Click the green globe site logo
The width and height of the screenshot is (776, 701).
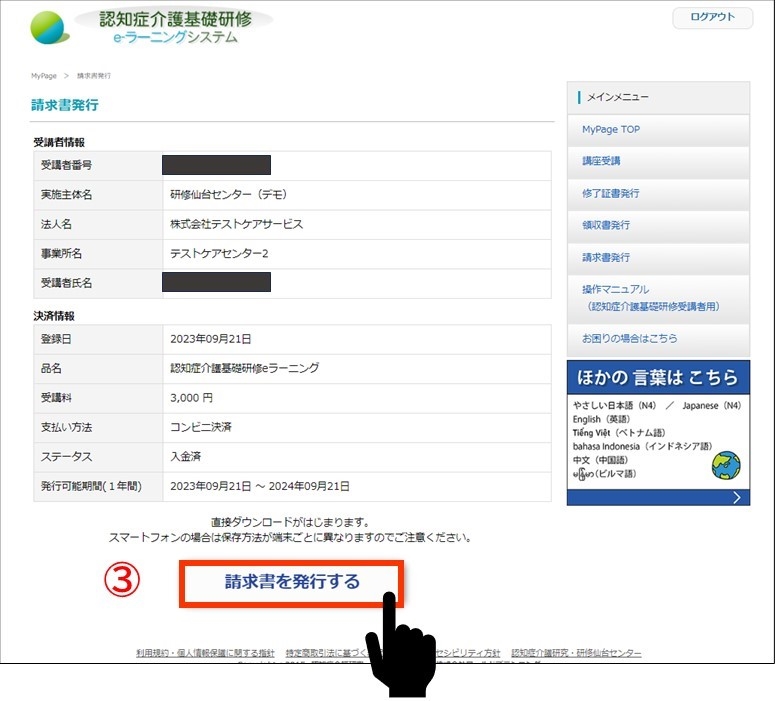tap(49, 28)
